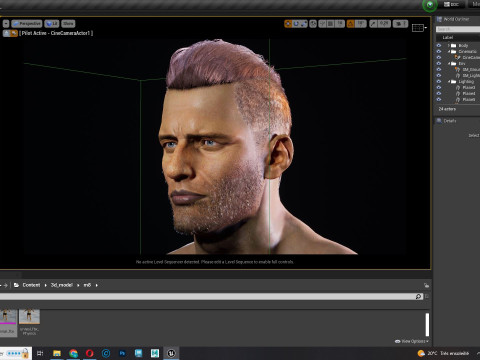Toggle visibility of the CineCameraActor row
Viewport: 480px width, 360px height.
click(439, 57)
